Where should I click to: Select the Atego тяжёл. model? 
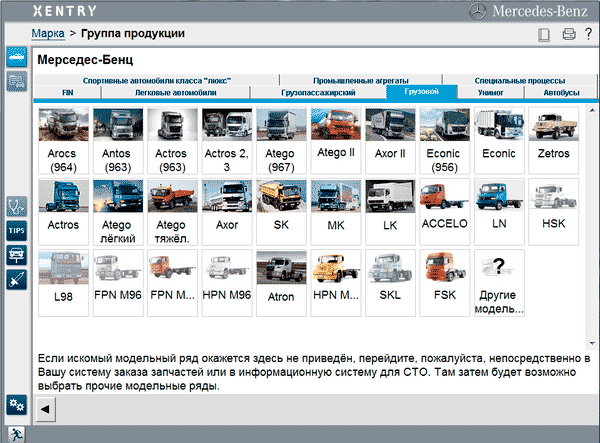coord(172,212)
